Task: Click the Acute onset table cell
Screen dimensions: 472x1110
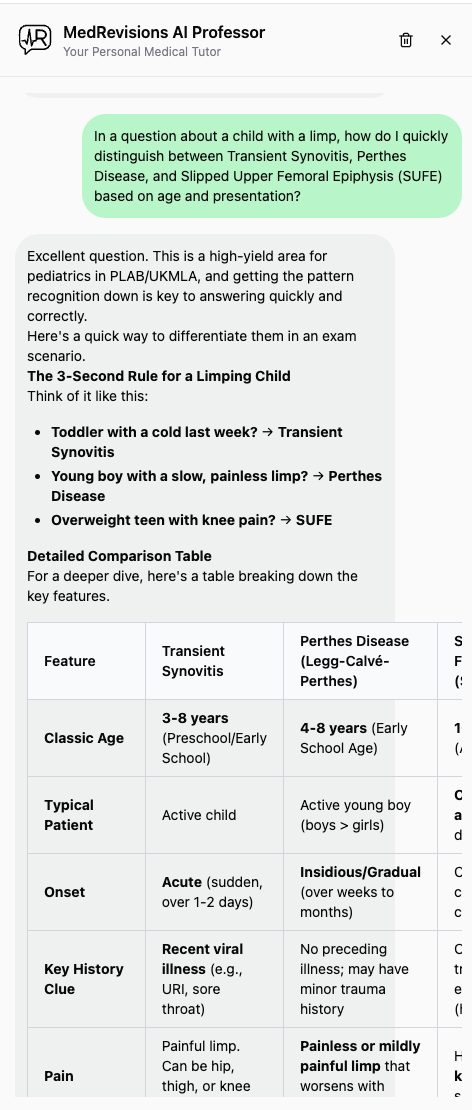Action: [214, 892]
